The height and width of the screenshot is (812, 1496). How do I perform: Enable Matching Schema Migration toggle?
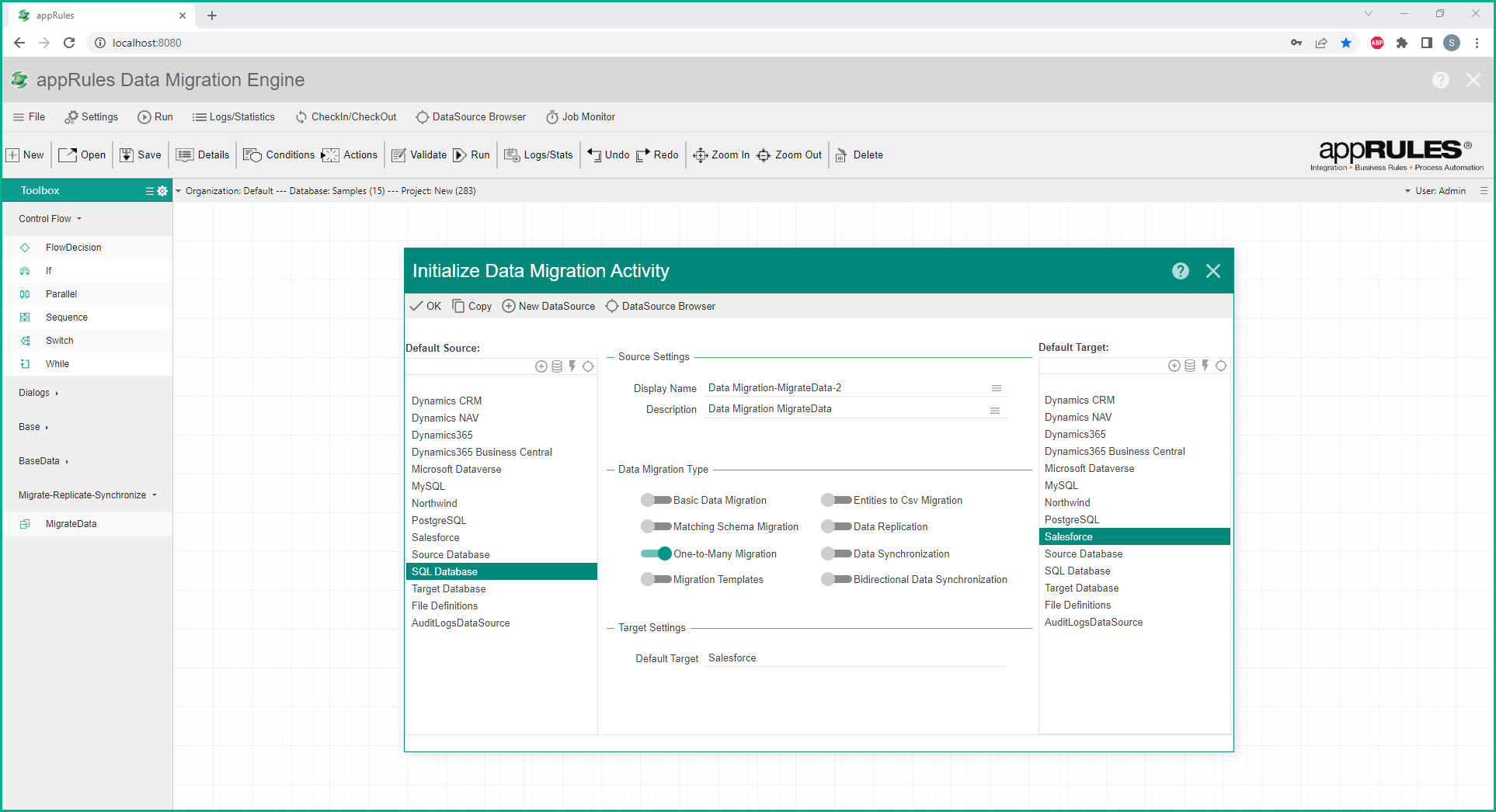(656, 526)
